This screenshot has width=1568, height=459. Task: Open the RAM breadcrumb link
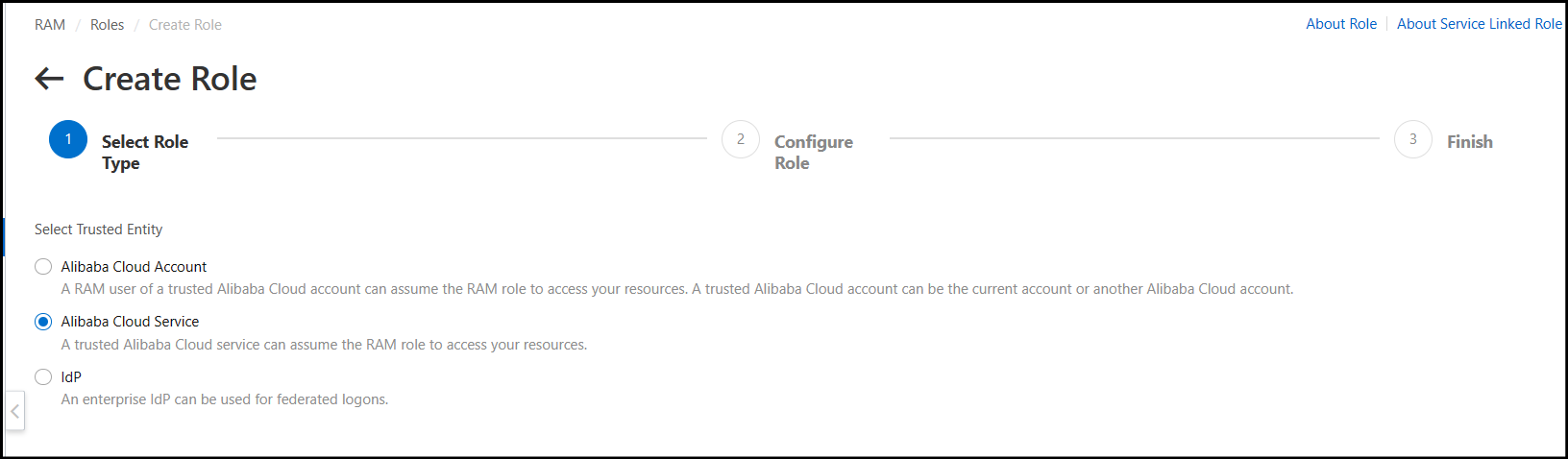[50, 25]
